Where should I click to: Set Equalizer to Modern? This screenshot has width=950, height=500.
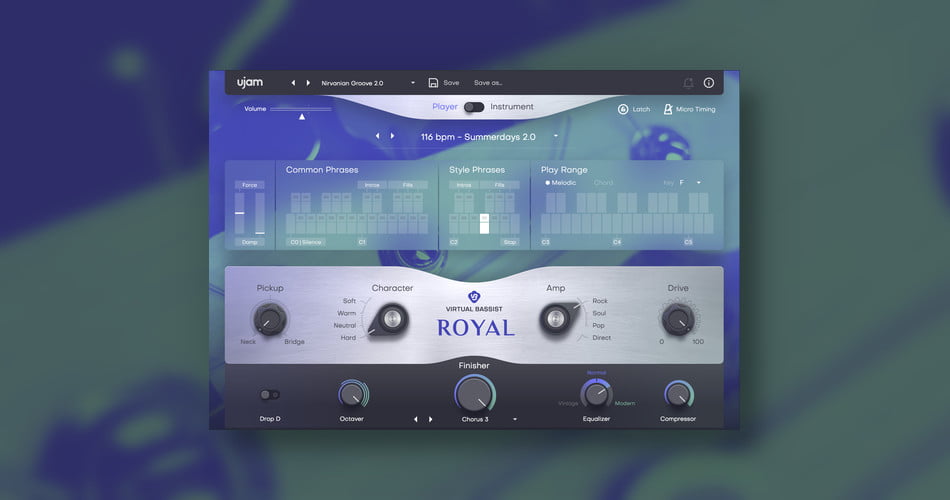(625, 403)
